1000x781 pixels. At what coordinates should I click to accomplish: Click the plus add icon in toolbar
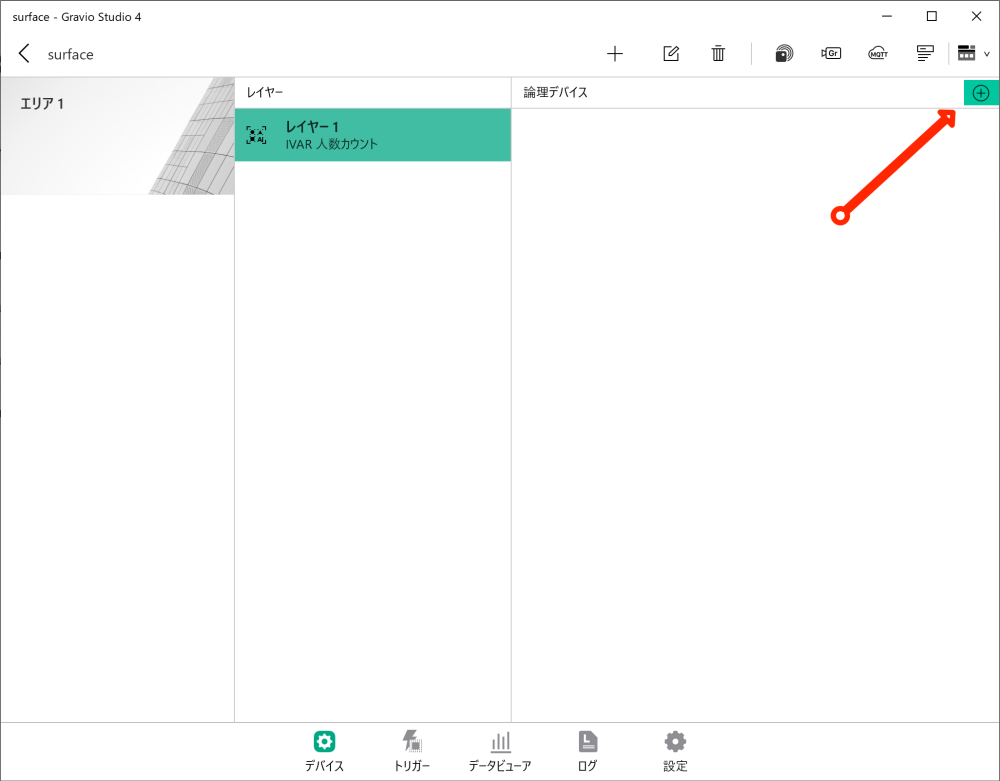tap(615, 54)
